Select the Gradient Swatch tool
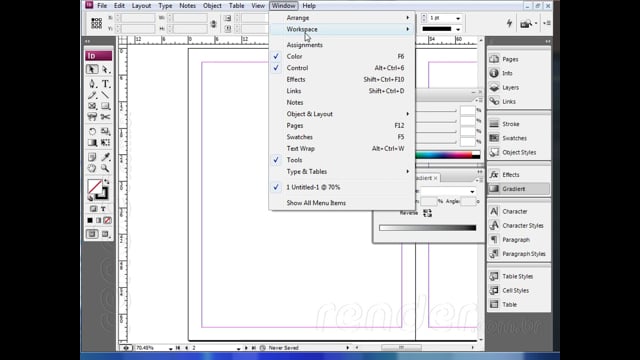 point(92,143)
